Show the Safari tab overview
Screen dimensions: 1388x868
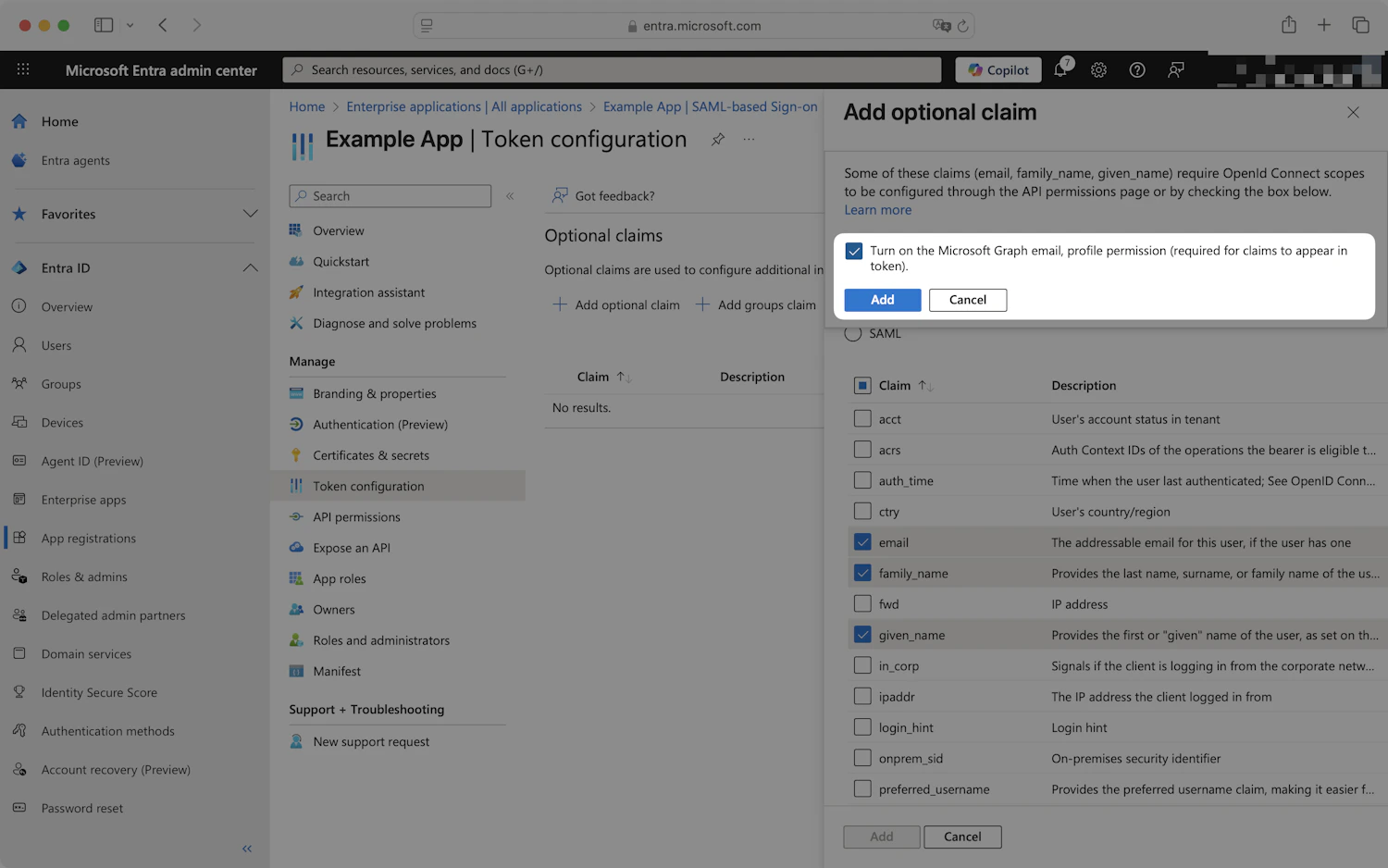point(1360,25)
